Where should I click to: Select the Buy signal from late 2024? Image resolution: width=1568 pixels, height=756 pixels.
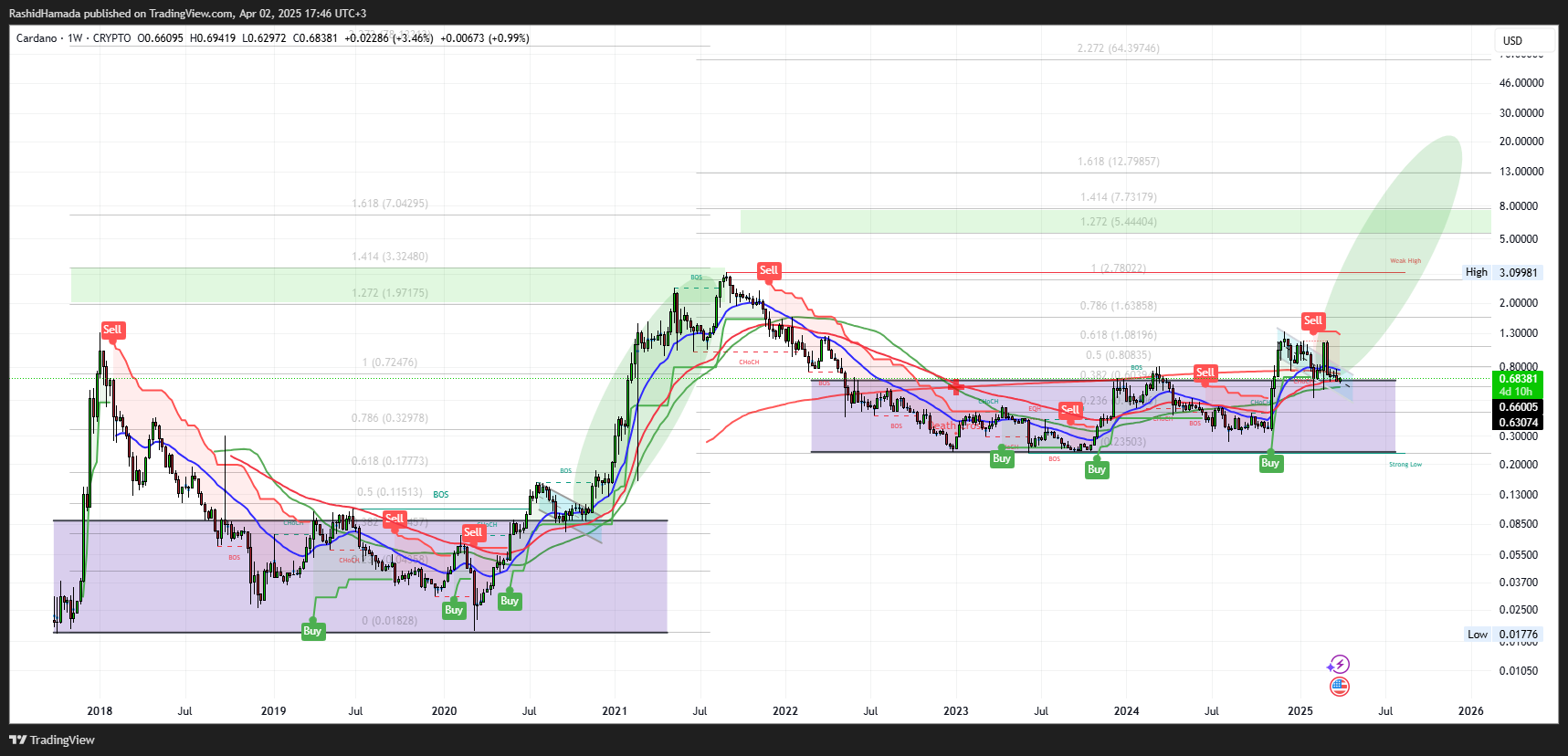point(1270,463)
